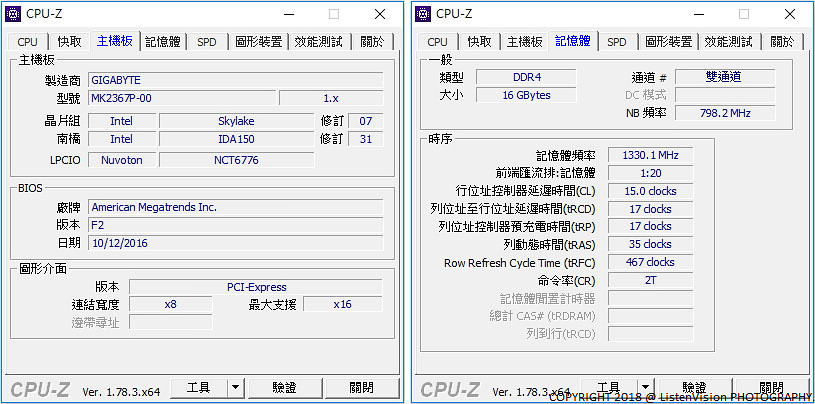The height and width of the screenshot is (404, 815).
Task: Expand 工具 dropdown arrow in right window
Action: (x=646, y=388)
